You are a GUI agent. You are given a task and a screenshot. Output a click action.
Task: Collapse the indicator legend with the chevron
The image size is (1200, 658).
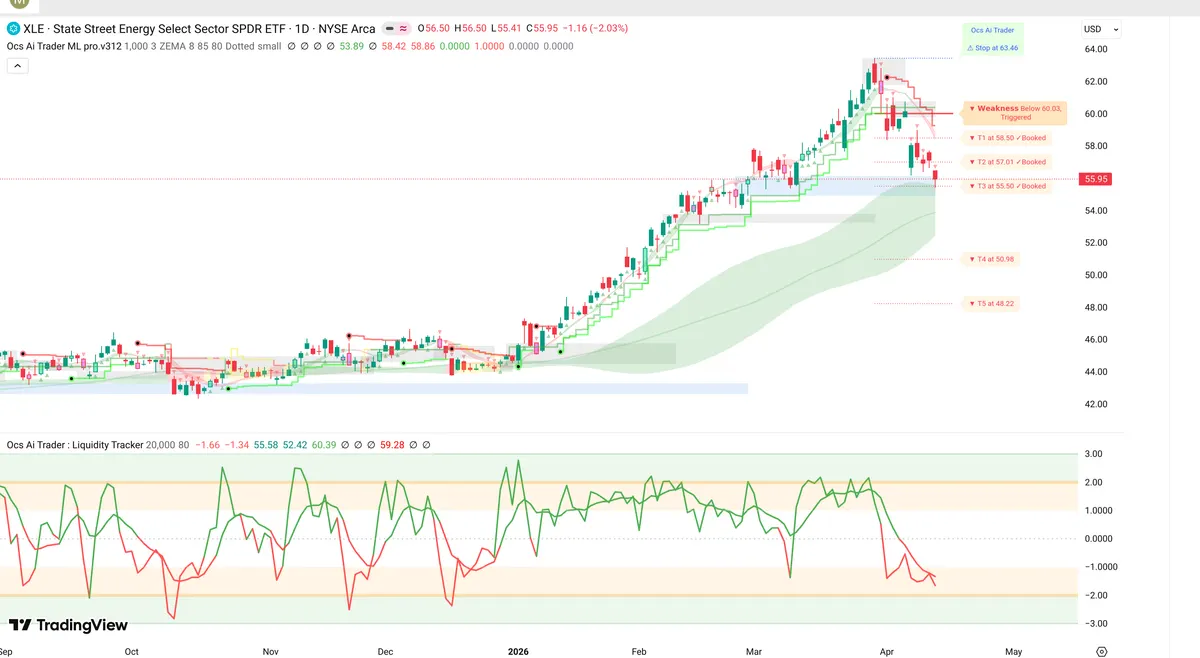coord(17,66)
